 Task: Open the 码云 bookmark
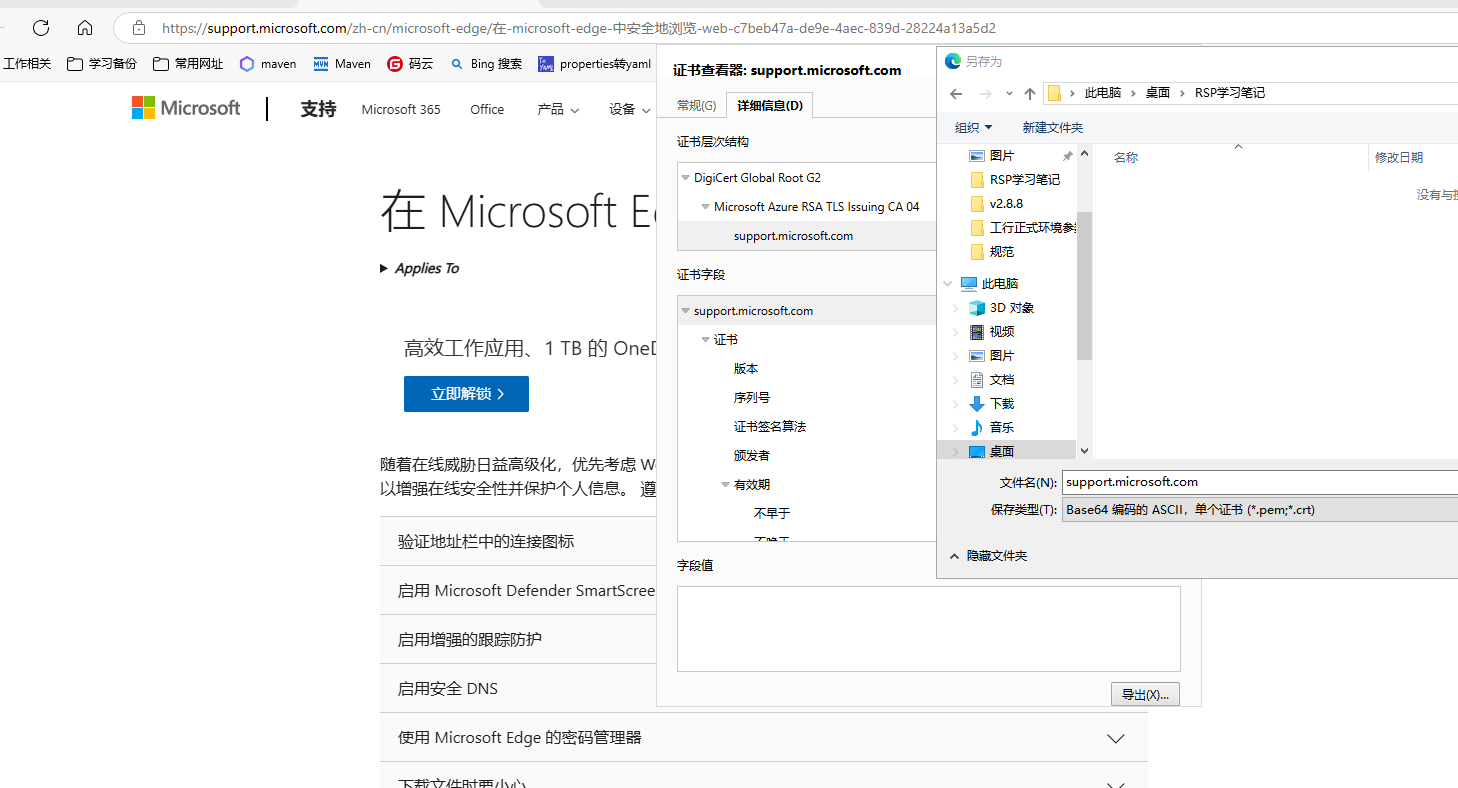(x=410, y=64)
